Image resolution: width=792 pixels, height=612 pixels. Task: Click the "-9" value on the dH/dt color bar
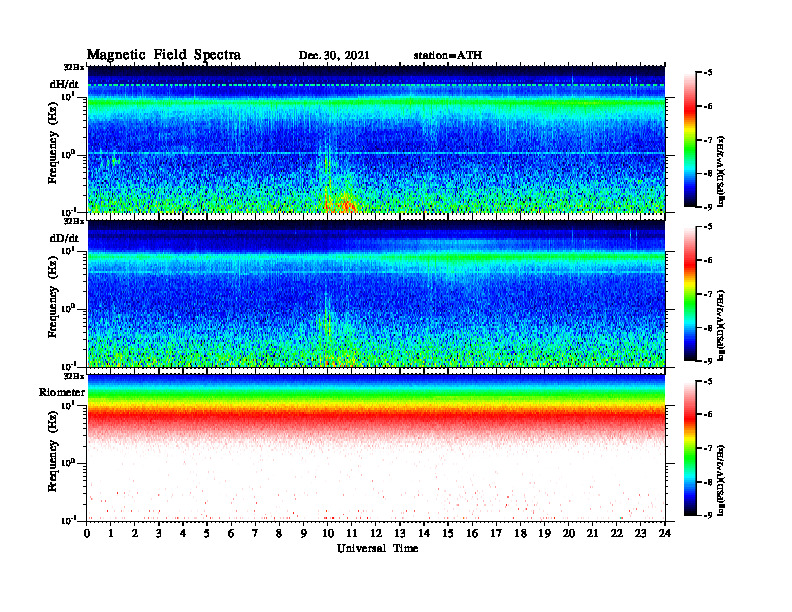pyautogui.click(x=707, y=207)
